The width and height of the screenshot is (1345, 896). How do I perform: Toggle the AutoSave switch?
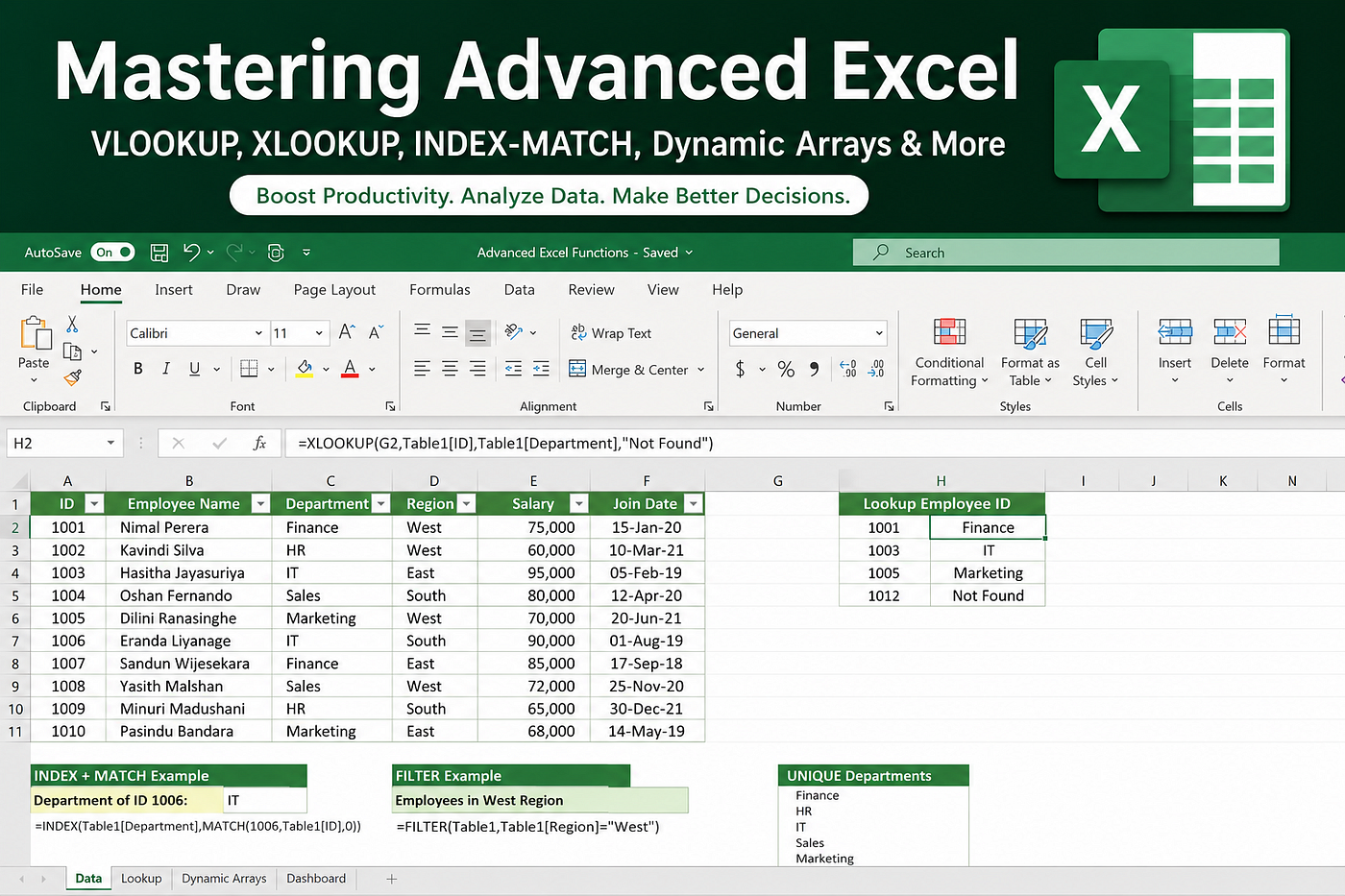coord(113,253)
